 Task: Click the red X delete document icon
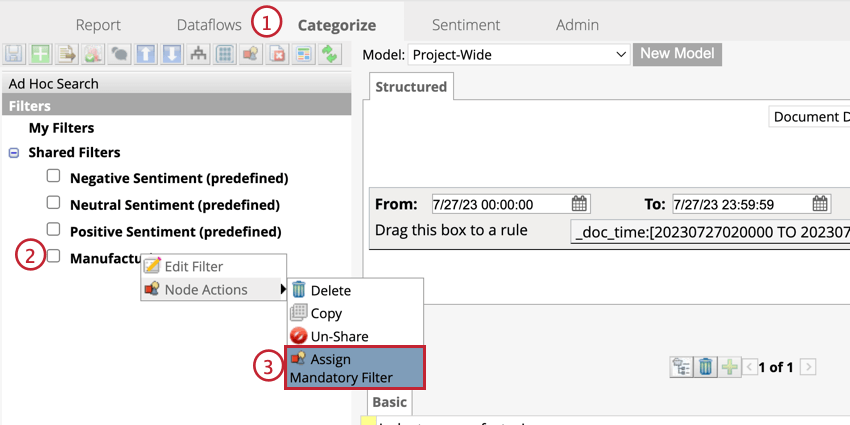point(278,54)
